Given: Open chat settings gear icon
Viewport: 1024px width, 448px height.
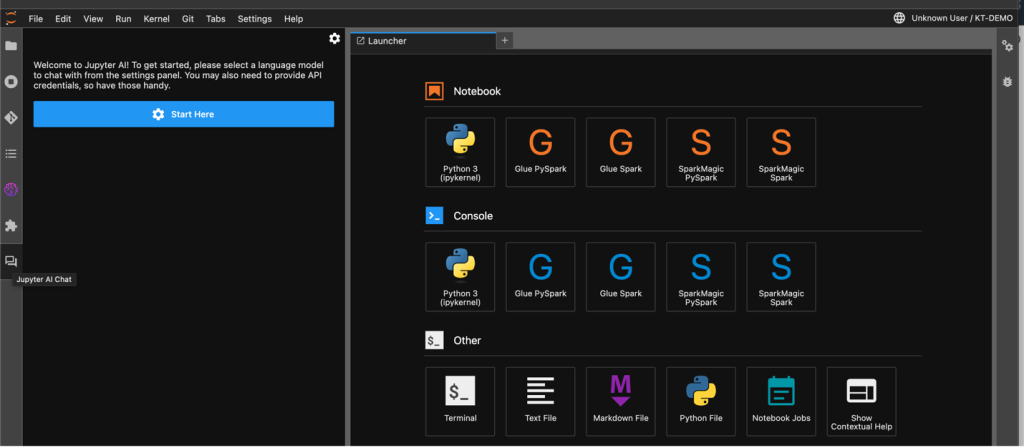Looking at the screenshot, I should 334,39.
